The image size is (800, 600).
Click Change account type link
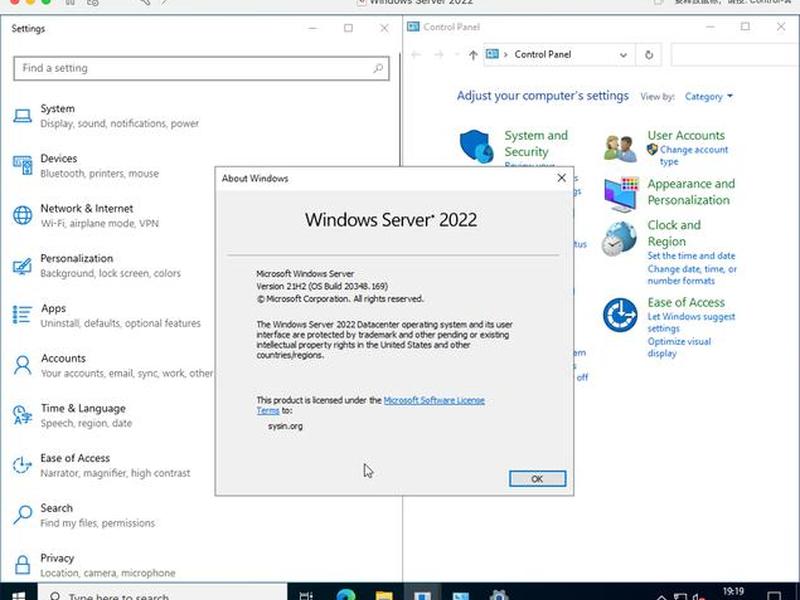pyautogui.click(x=693, y=155)
